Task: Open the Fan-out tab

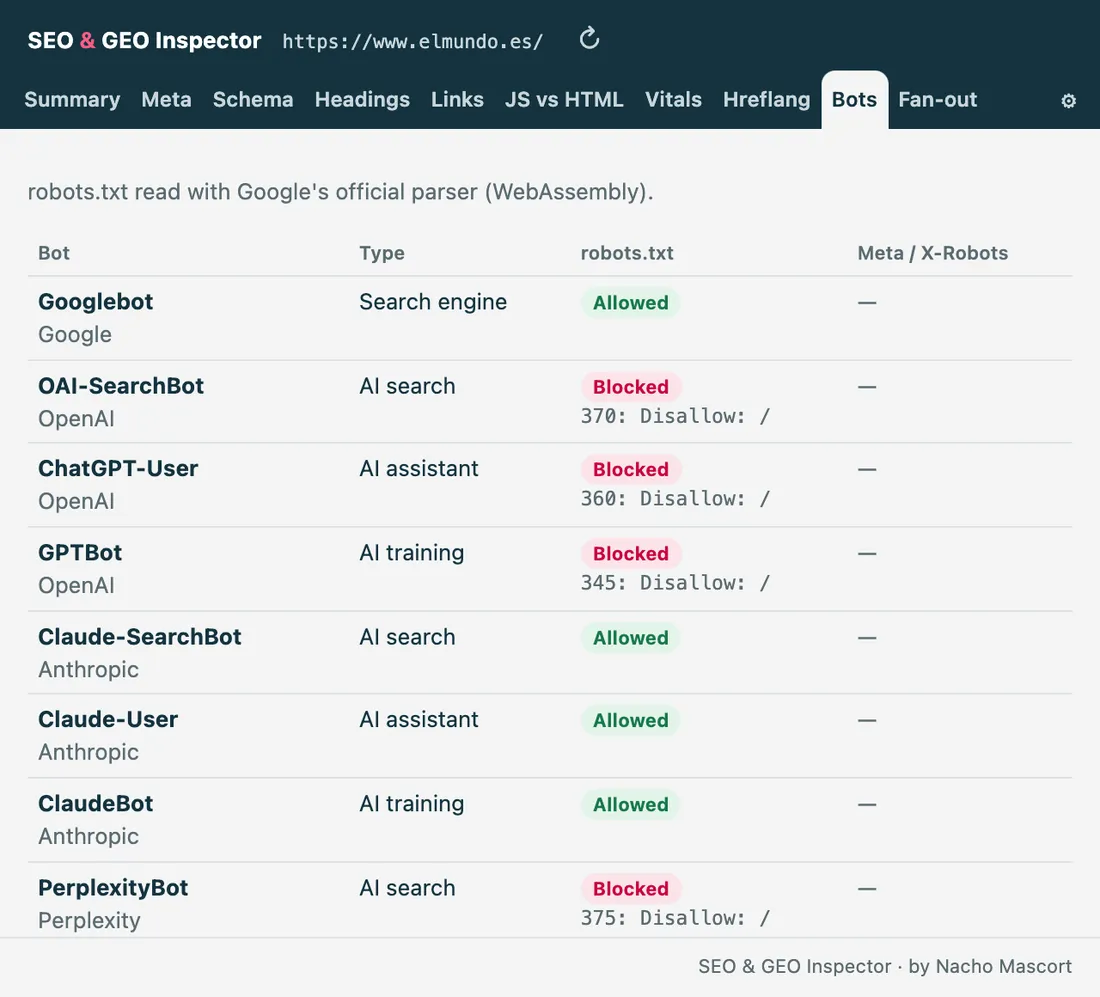Action: point(937,100)
